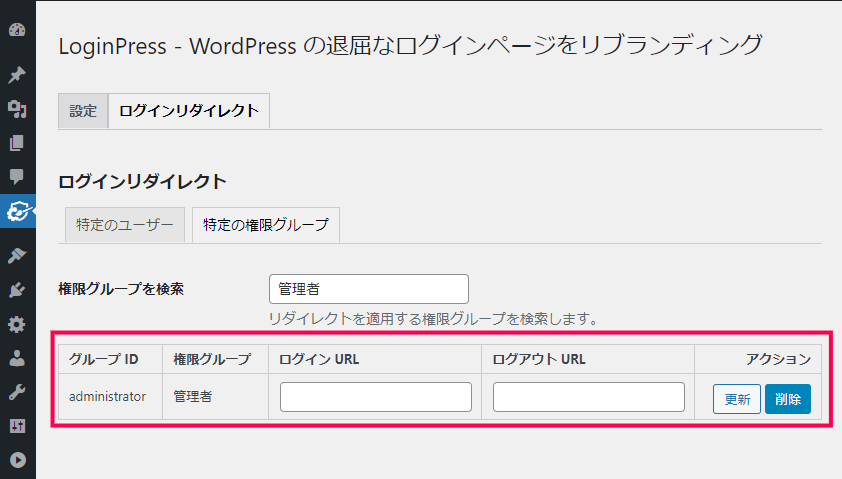842x479 pixels.
Task: Click the ログインリダイレクト section heading
Action: tap(142, 182)
